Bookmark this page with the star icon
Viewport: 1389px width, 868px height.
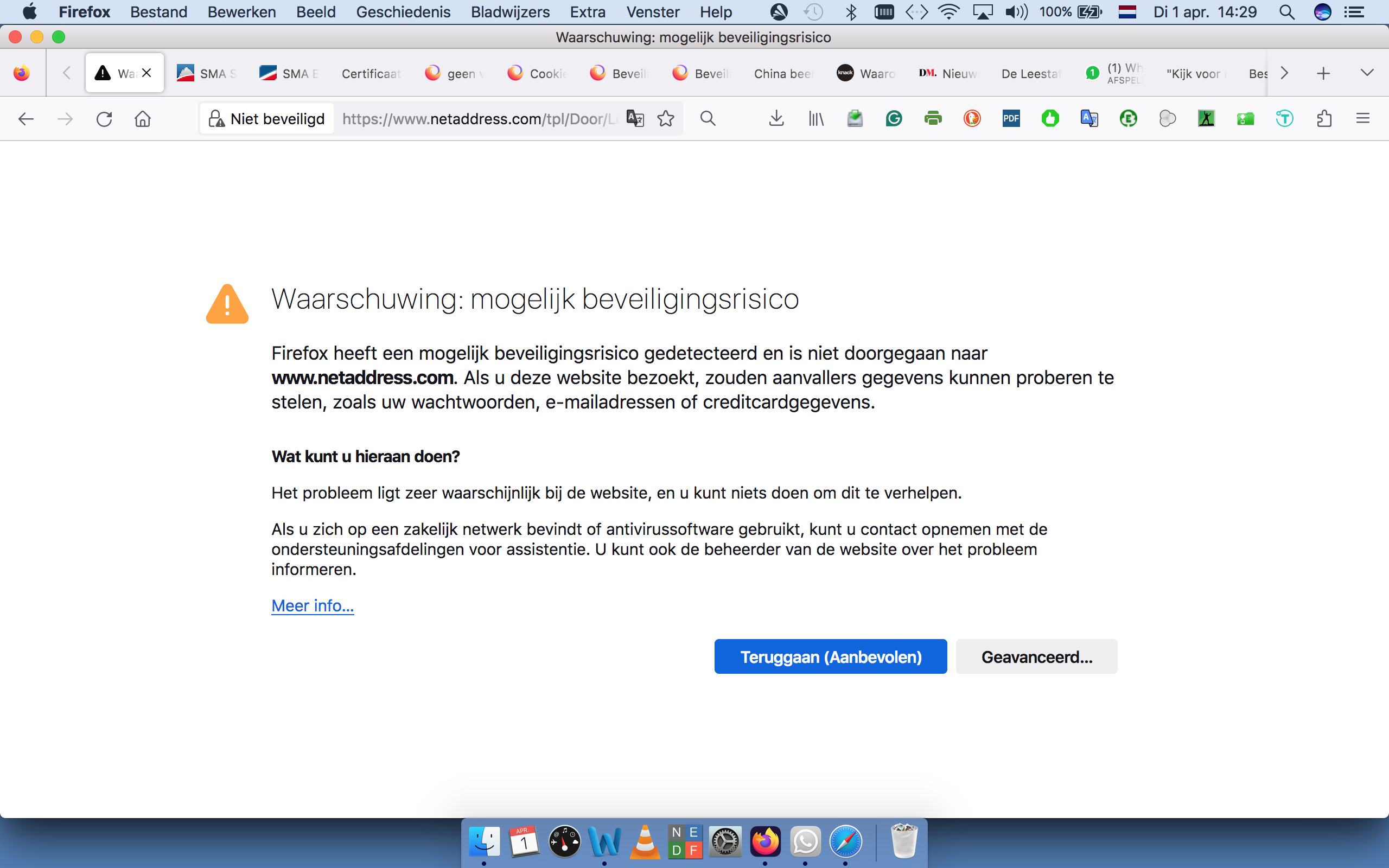click(666, 119)
